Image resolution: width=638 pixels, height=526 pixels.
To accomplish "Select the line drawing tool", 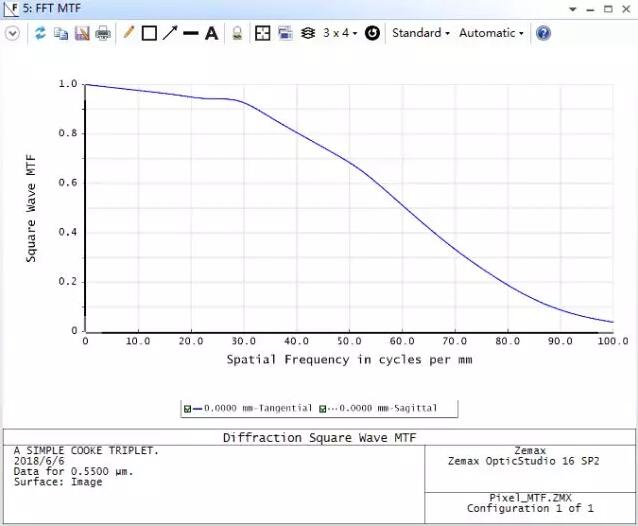I will tap(191, 33).
